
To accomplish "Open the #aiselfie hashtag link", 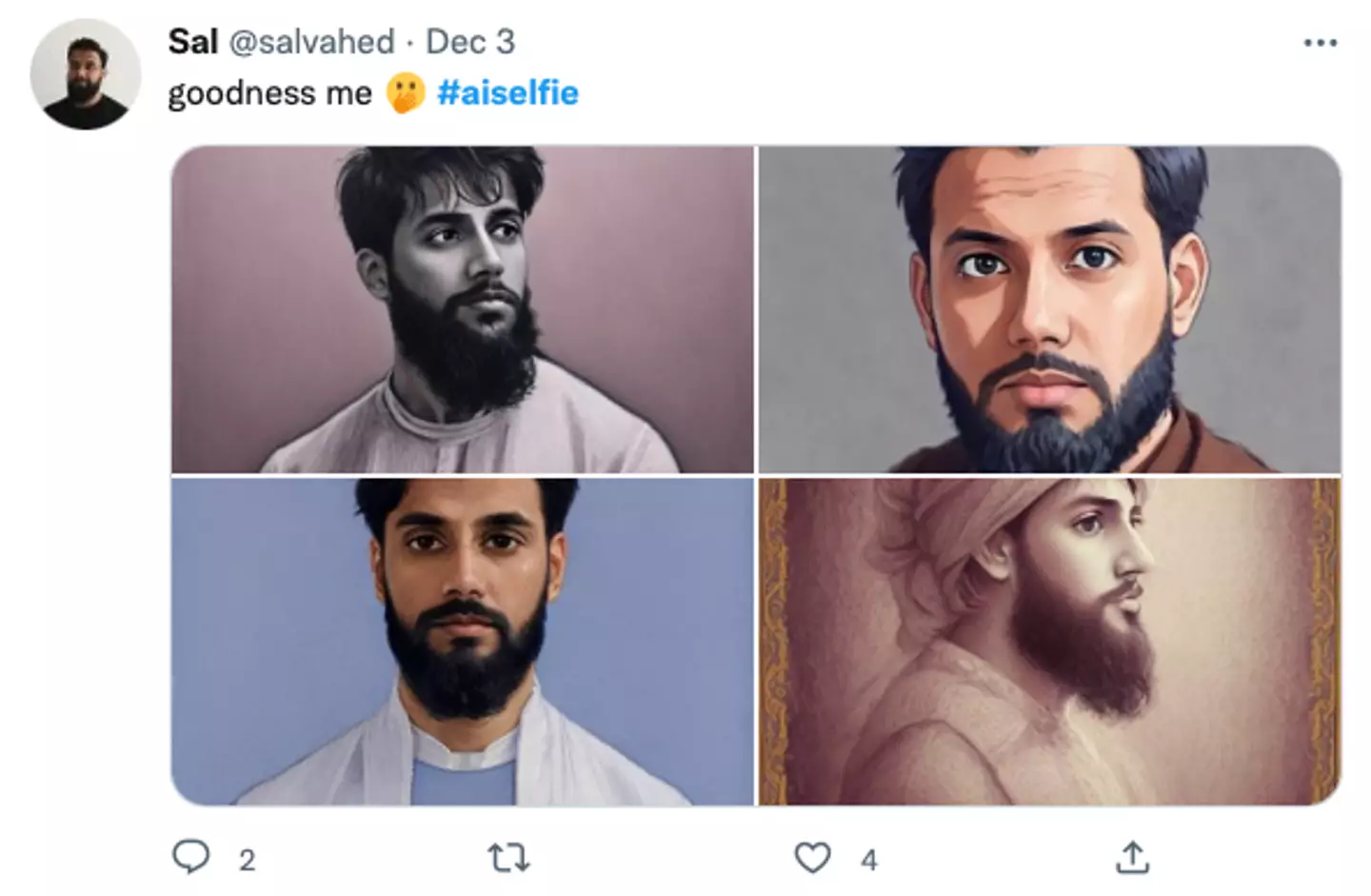I will 507,93.
